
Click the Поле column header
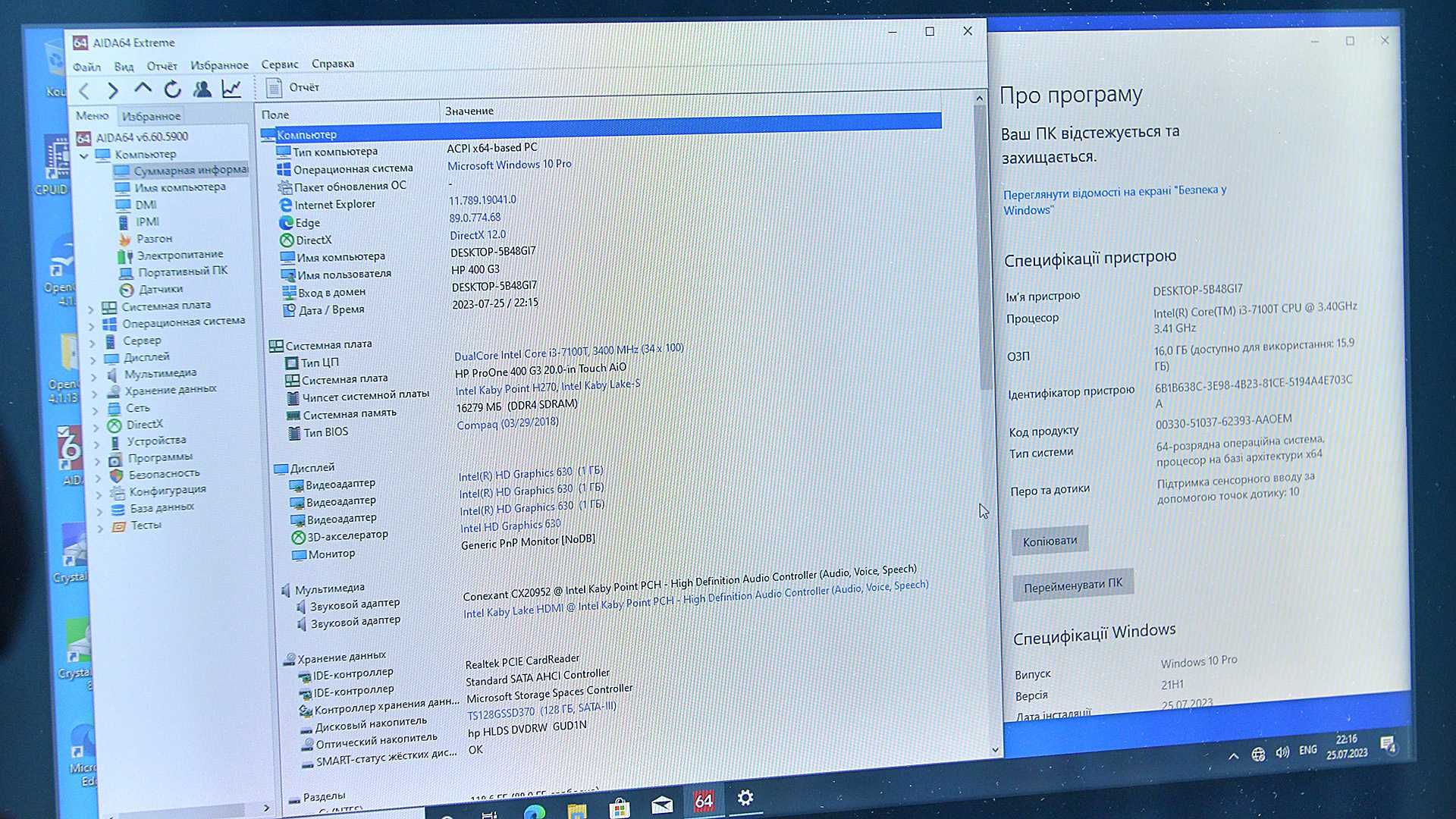click(x=275, y=115)
